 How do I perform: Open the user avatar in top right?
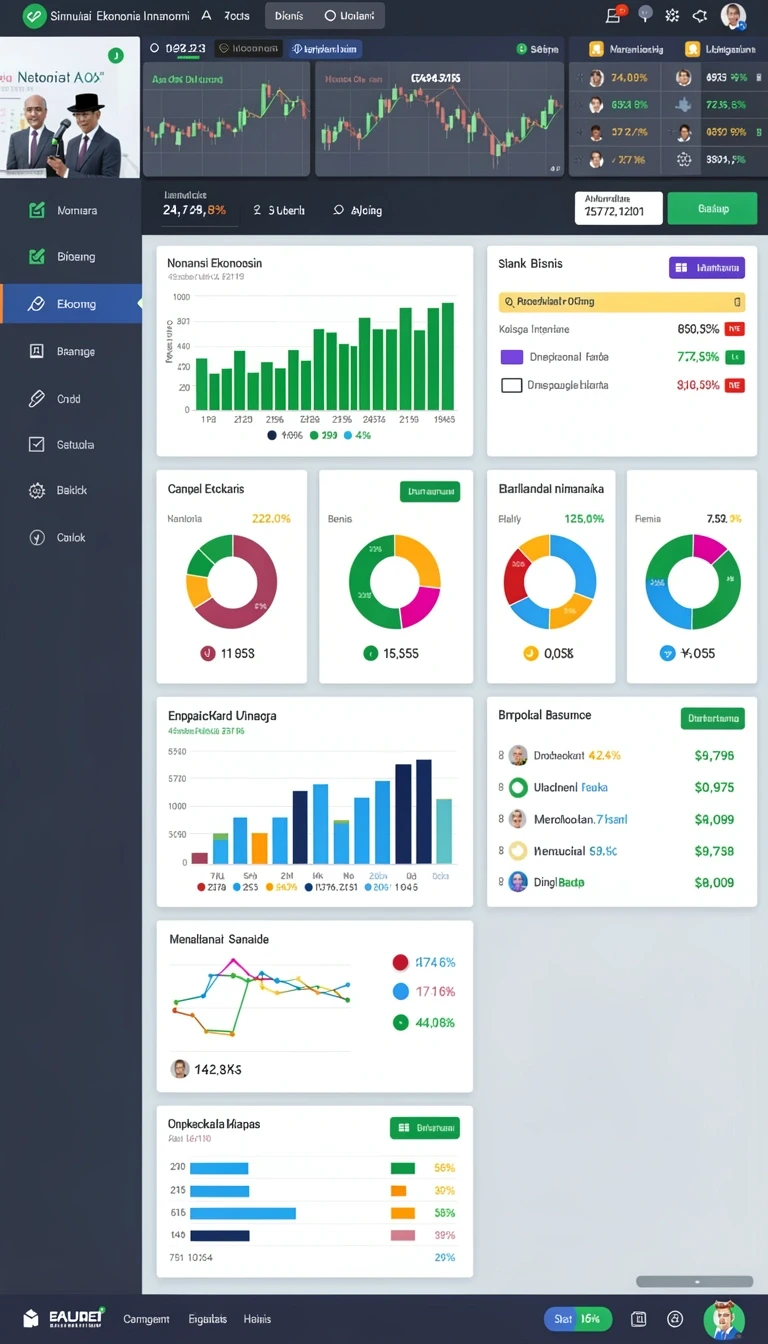tap(733, 16)
